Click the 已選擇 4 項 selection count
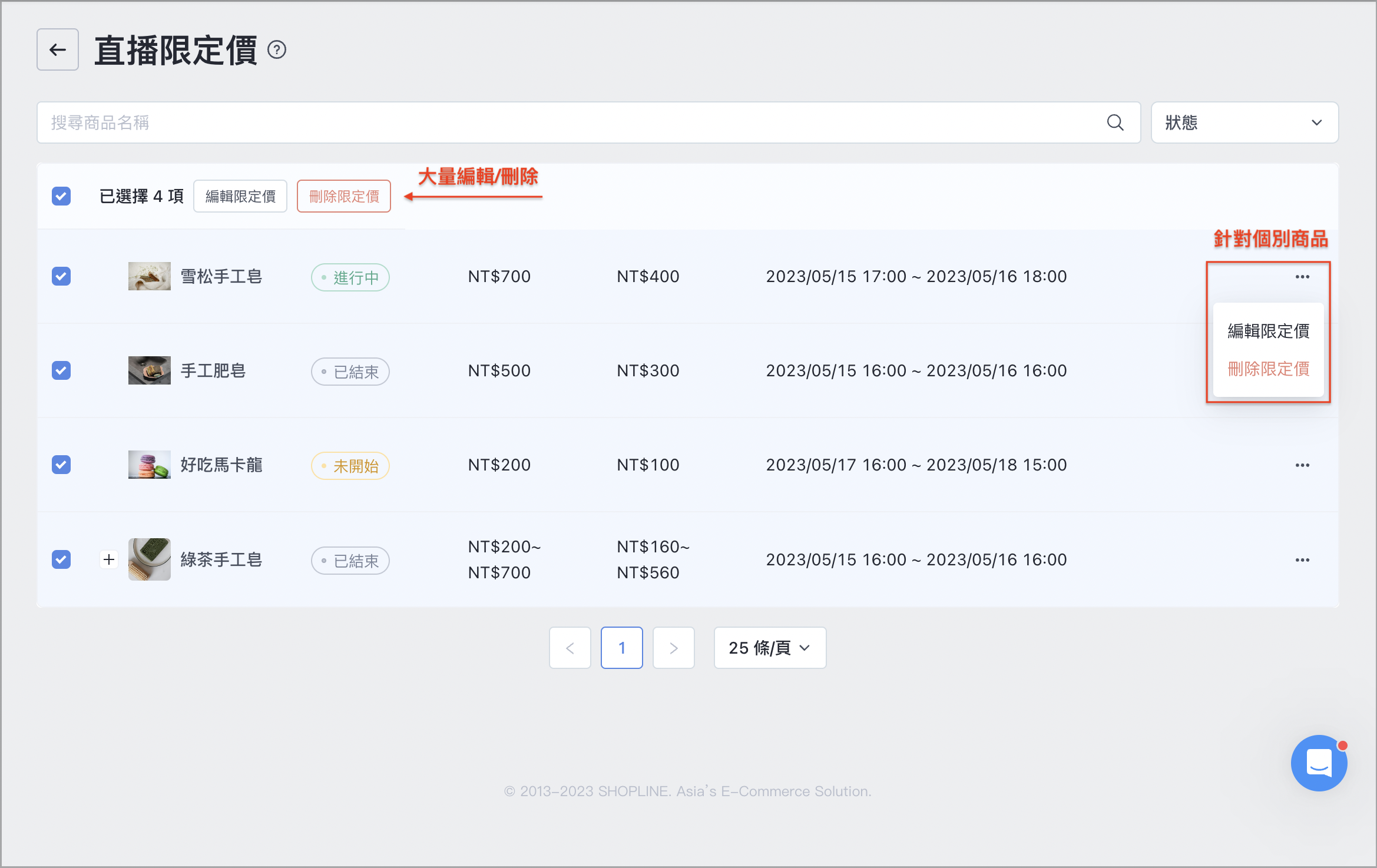1377x868 pixels. pos(141,196)
